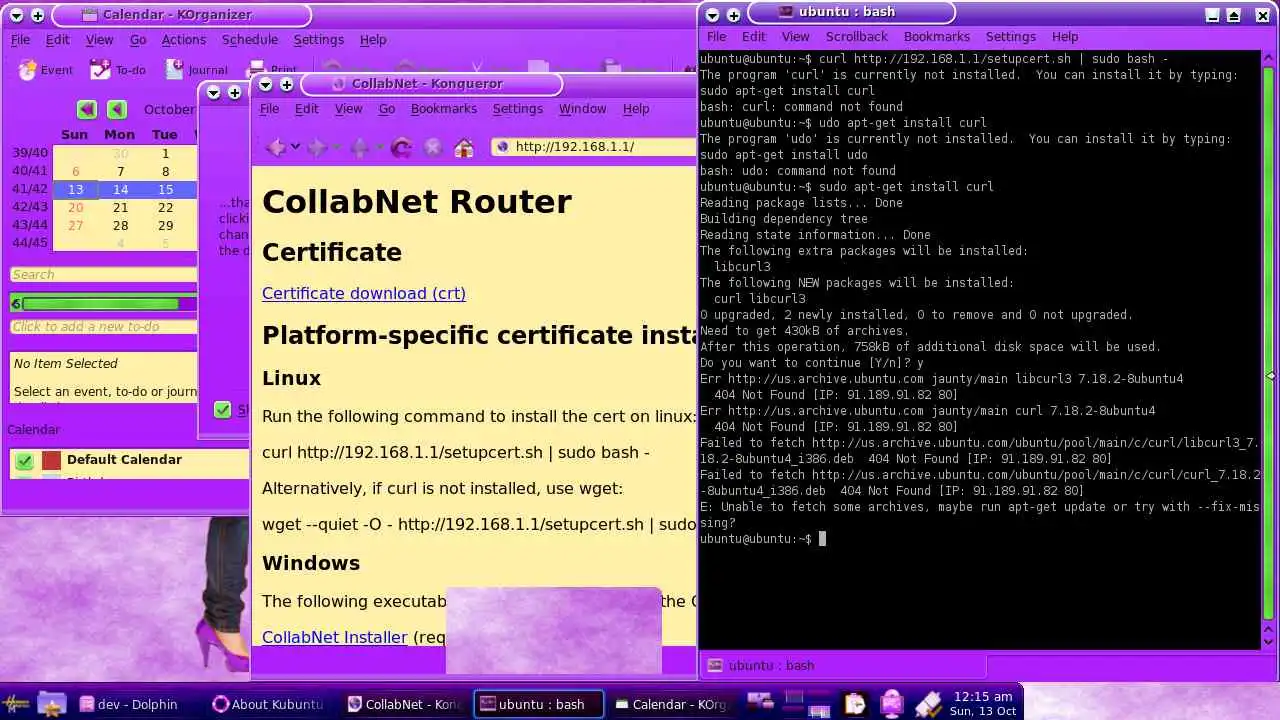The height and width of the screenshot is (720, 1280).
Task: Click the KOrganizer to-do Search field
Action: [103, 275]
